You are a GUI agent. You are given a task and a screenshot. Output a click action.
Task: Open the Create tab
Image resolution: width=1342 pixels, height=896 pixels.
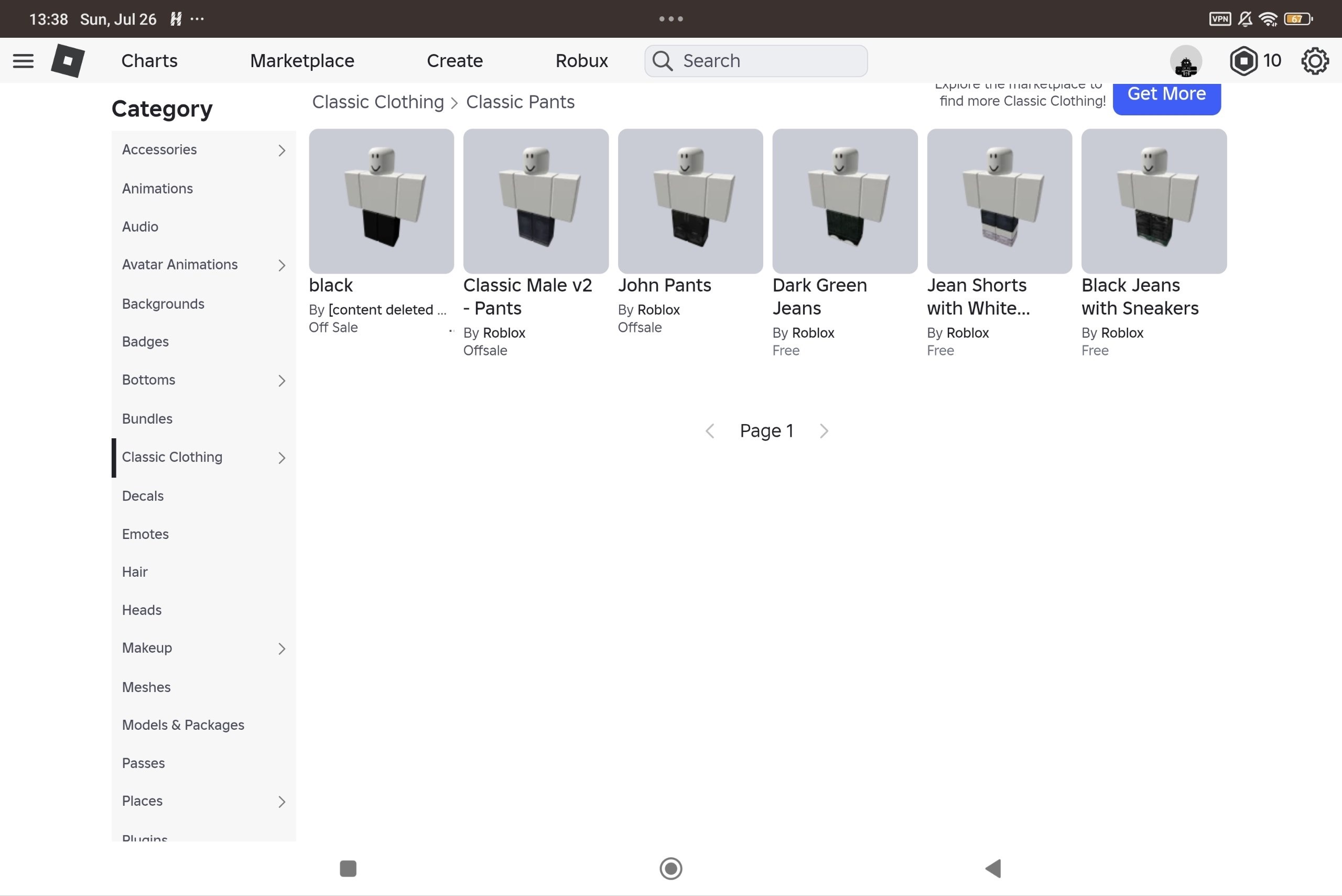tap(455, 61)
